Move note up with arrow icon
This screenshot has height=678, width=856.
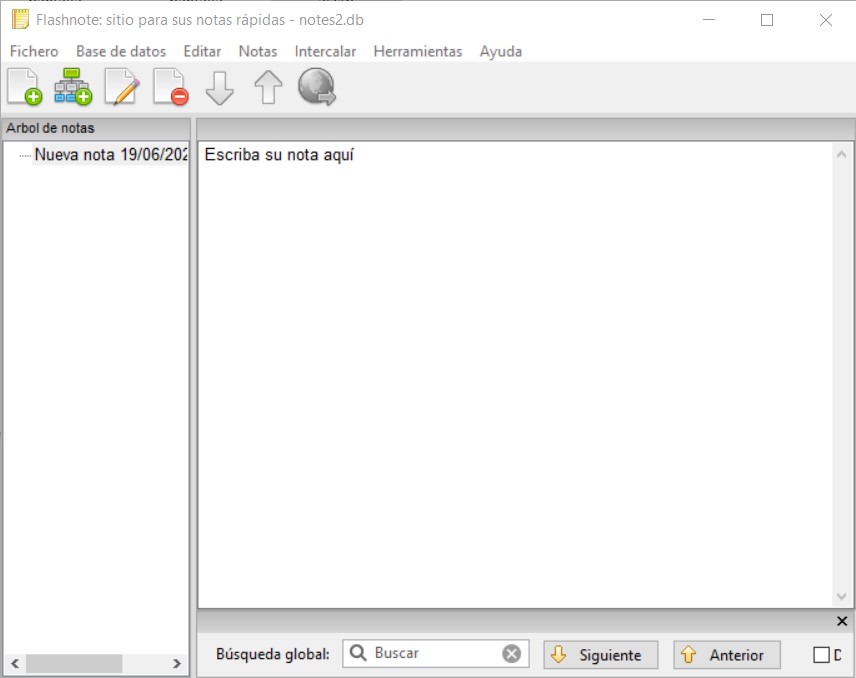(267, 88)
